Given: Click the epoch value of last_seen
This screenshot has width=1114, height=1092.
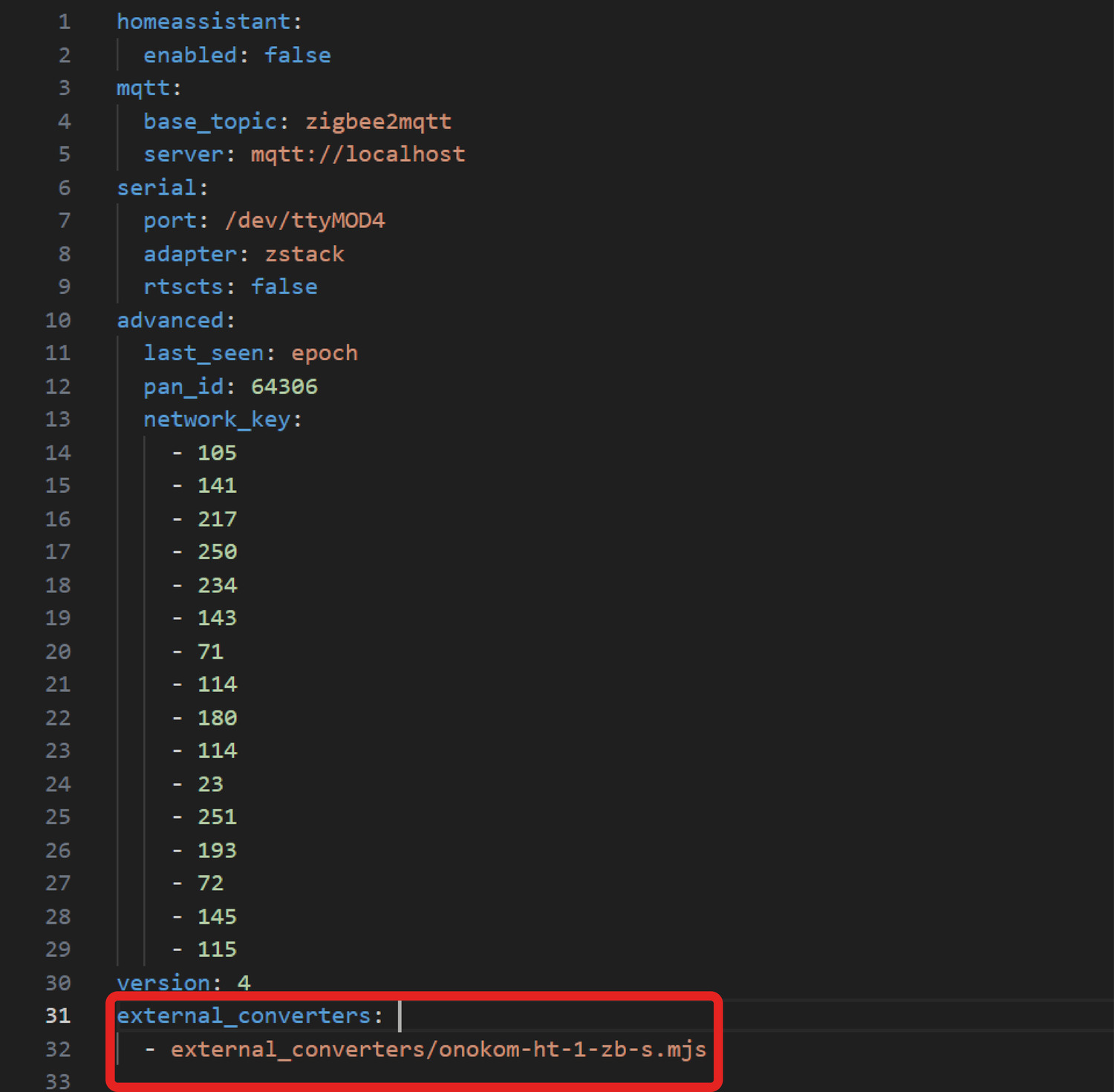Looking at the screenshot, I should coord(324,353).
